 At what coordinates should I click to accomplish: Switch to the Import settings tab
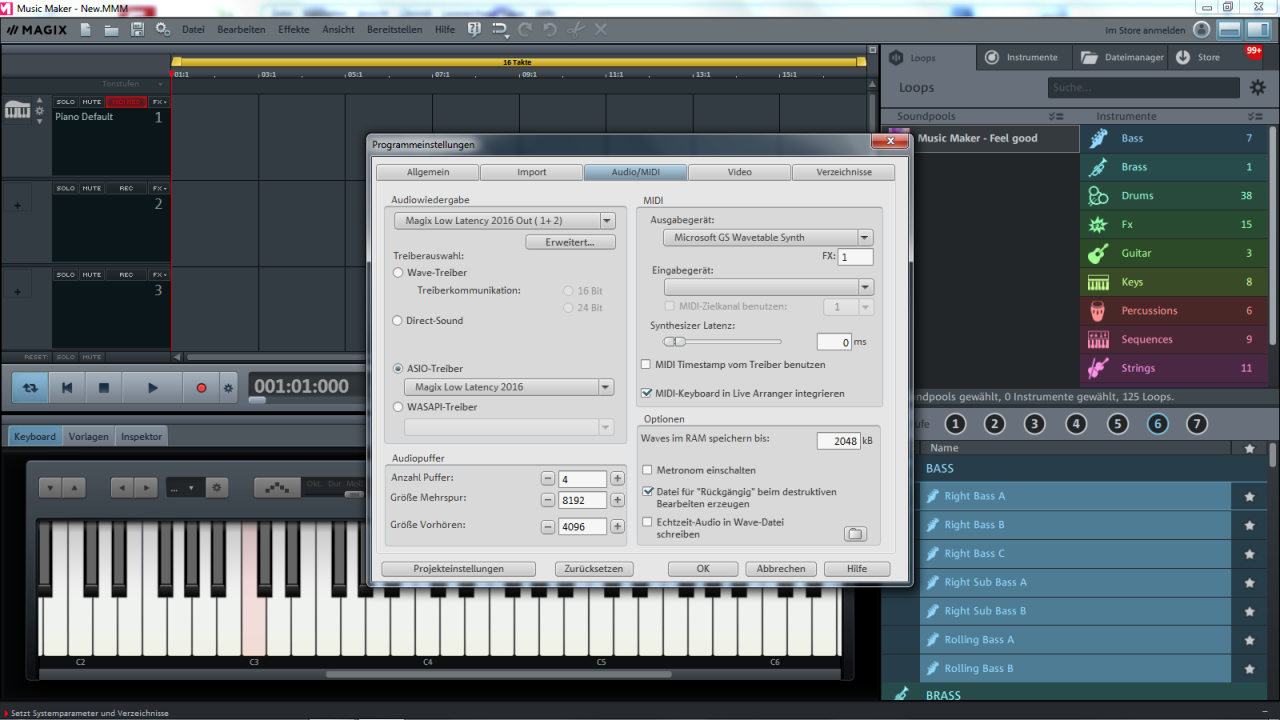(x=531, y=172)
